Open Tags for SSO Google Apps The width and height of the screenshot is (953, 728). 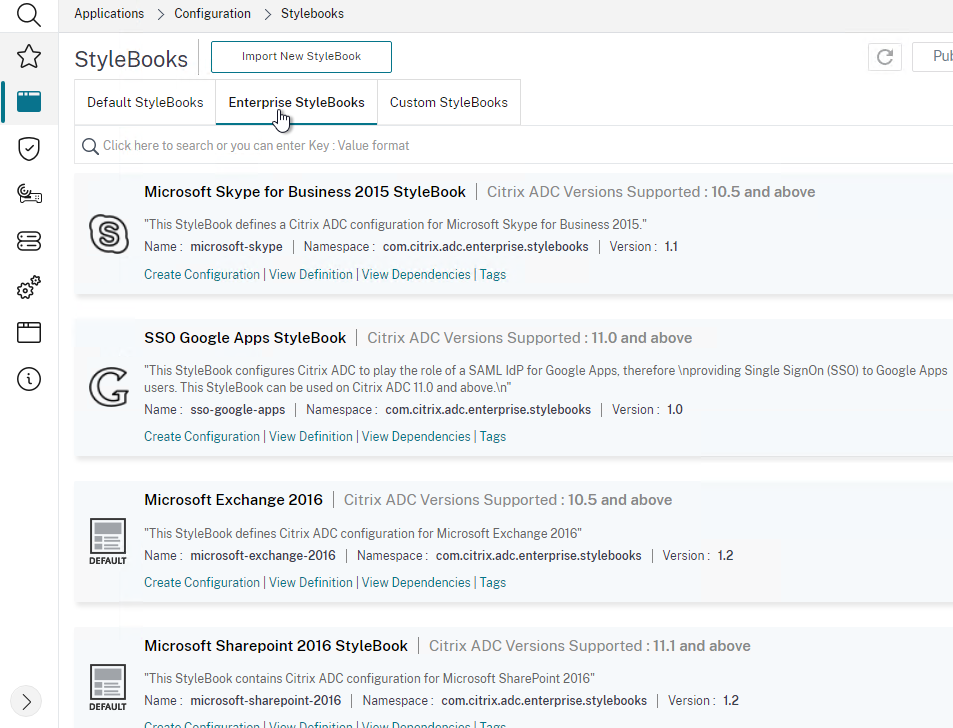coord(493,436)
